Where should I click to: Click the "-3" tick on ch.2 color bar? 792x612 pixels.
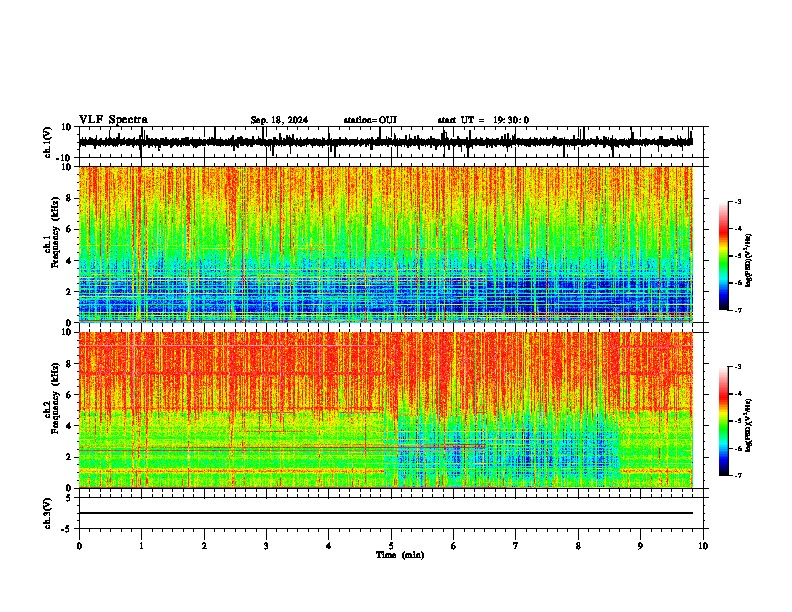click(738, 367)
